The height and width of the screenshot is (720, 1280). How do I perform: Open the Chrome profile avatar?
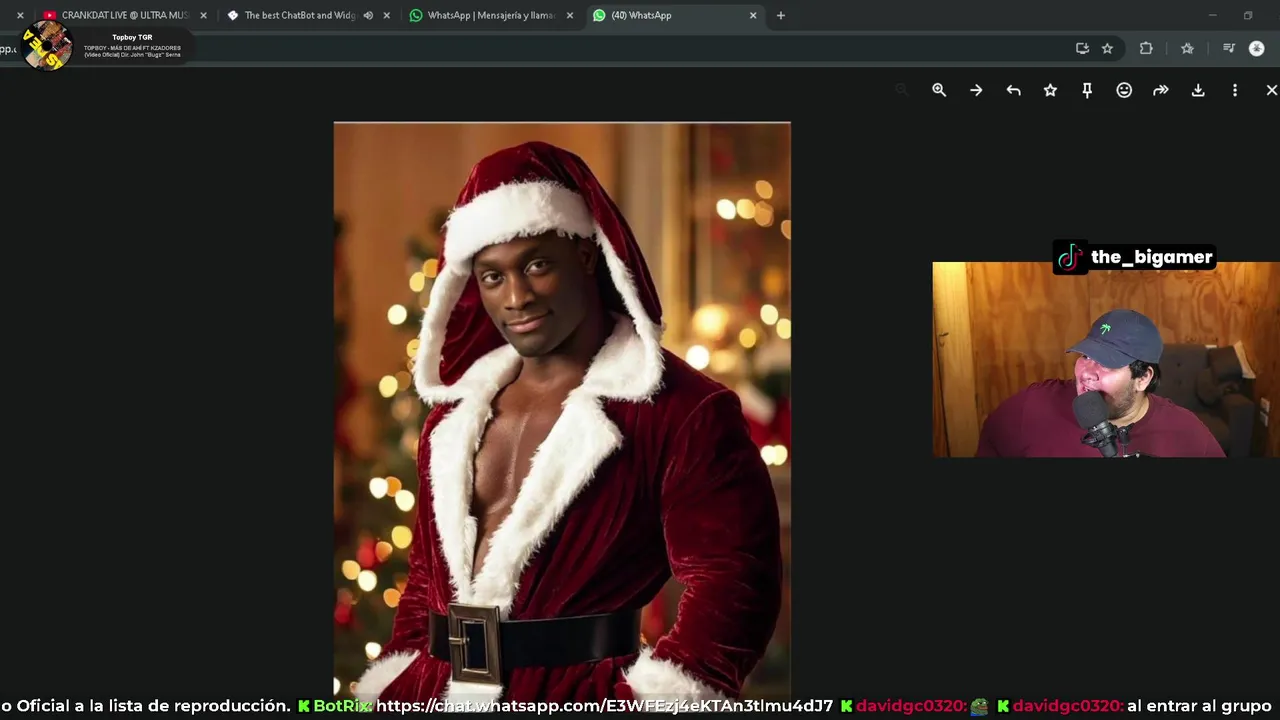[x=1257, y=48]
